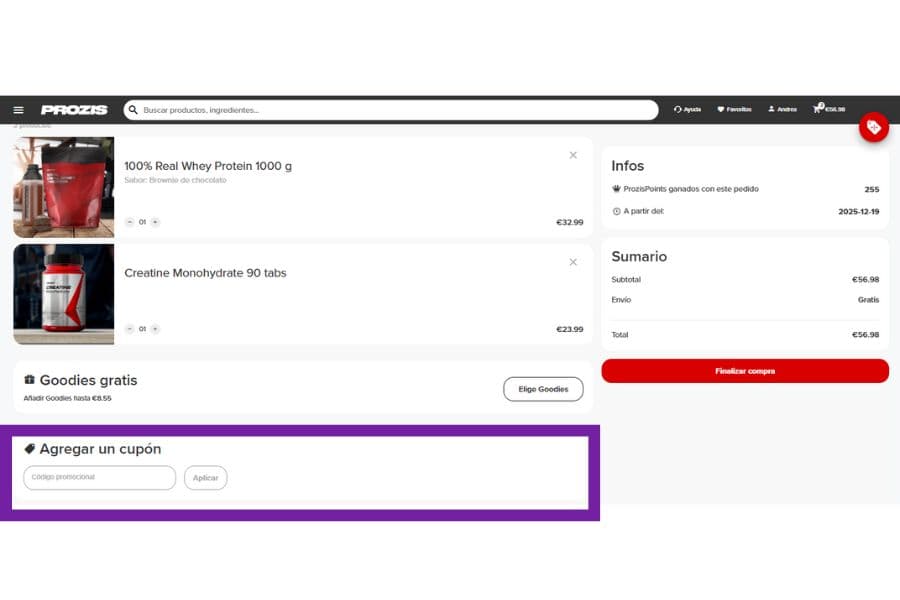Open the Creatine Monohydrate product image
The width and height of the screenshot is (900, 600).
[64, 294]
